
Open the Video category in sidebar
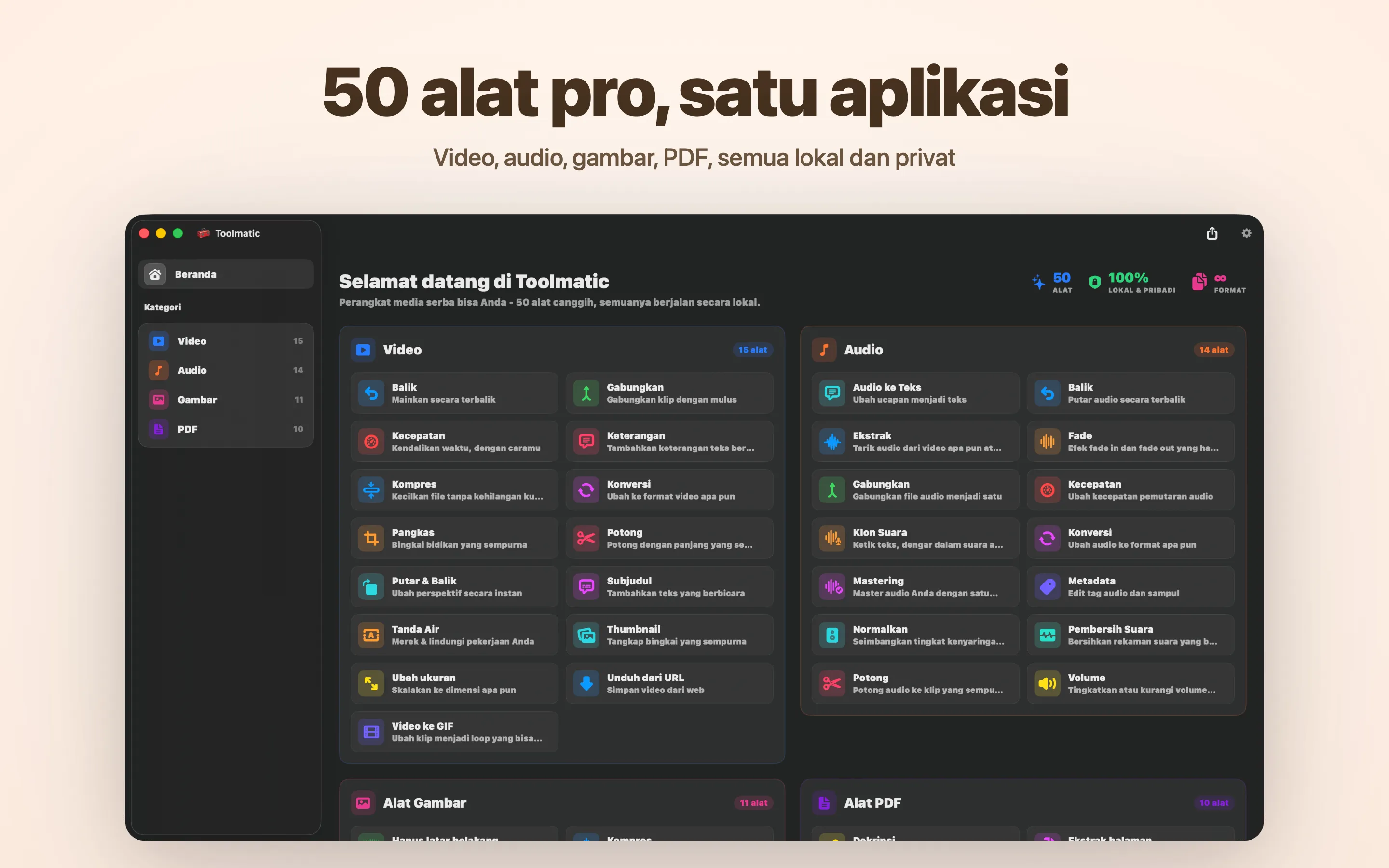pyautogui.click(x=226, y=341)
